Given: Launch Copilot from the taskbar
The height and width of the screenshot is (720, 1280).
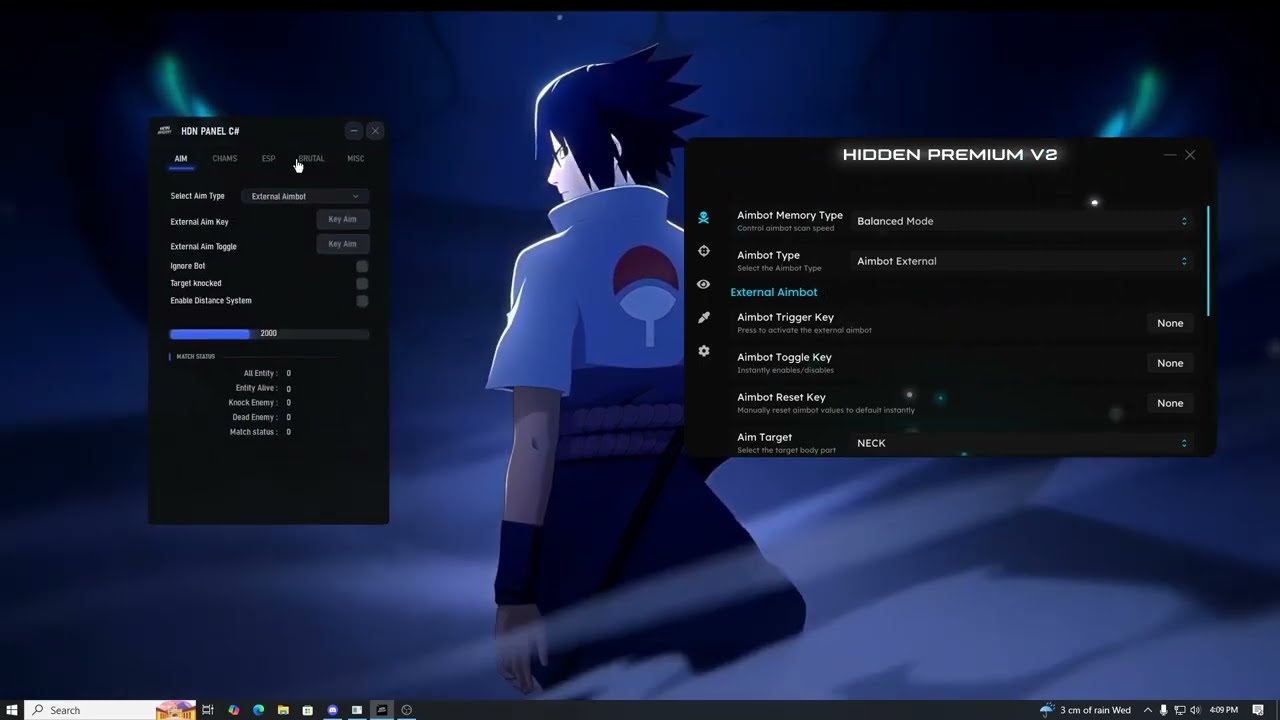Looking at the screenshot, I should (234, 710).
